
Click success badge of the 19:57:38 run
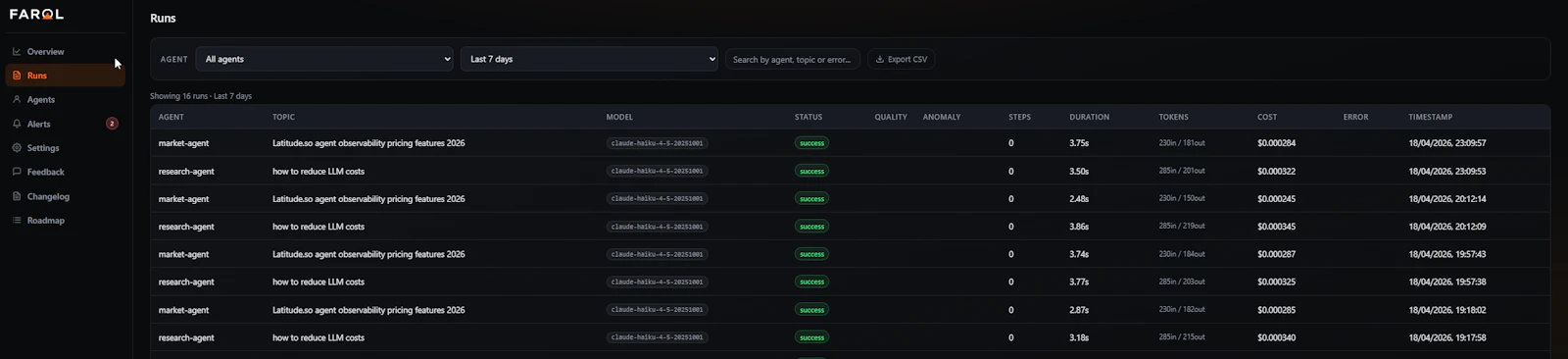(x=811, y=282)
